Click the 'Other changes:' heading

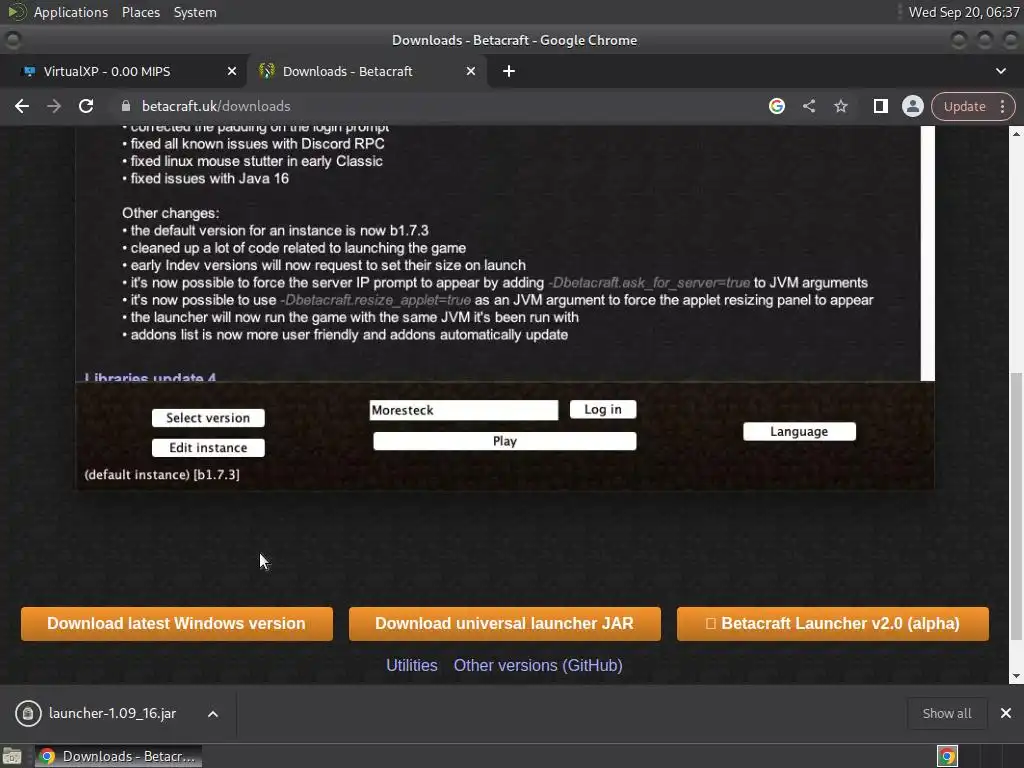[x=170, y=214]
